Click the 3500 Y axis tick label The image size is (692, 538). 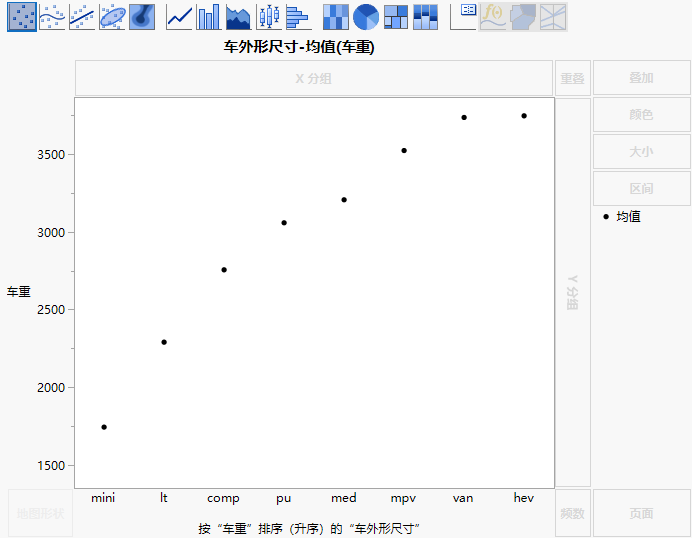pyautogui.click(x=51, y=155)
